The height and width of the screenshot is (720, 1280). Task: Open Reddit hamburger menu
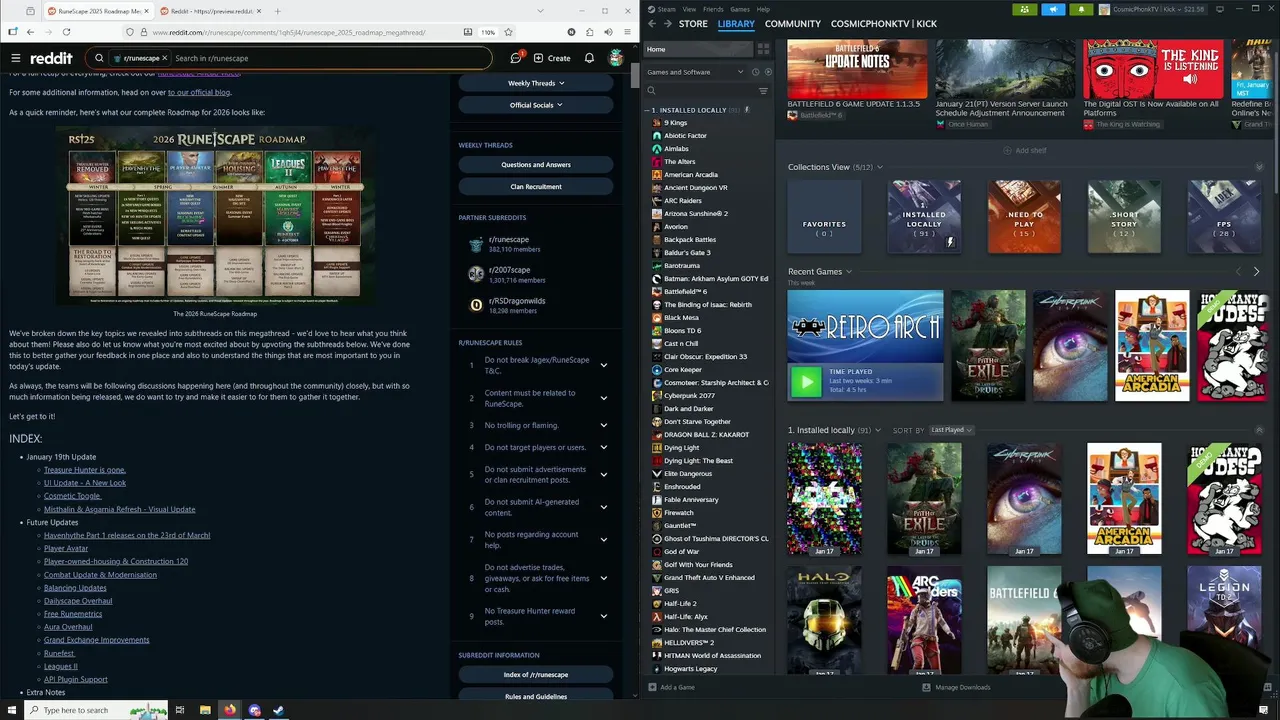(15, 58)
